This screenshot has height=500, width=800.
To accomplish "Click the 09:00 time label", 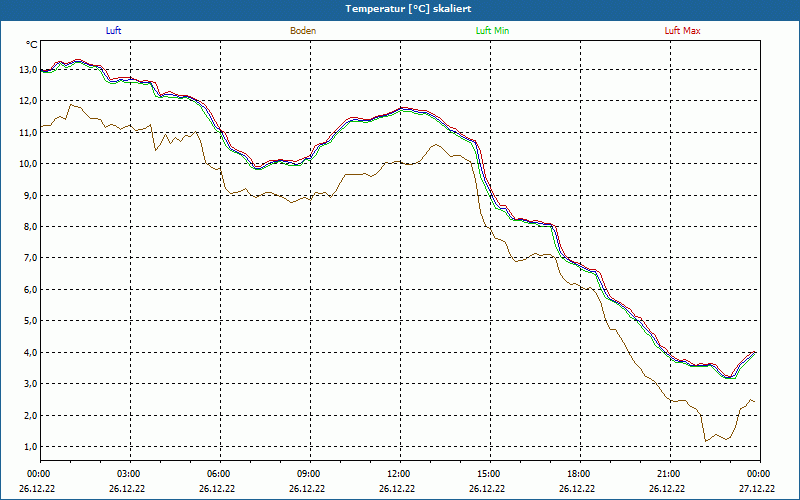I will 308,474.
